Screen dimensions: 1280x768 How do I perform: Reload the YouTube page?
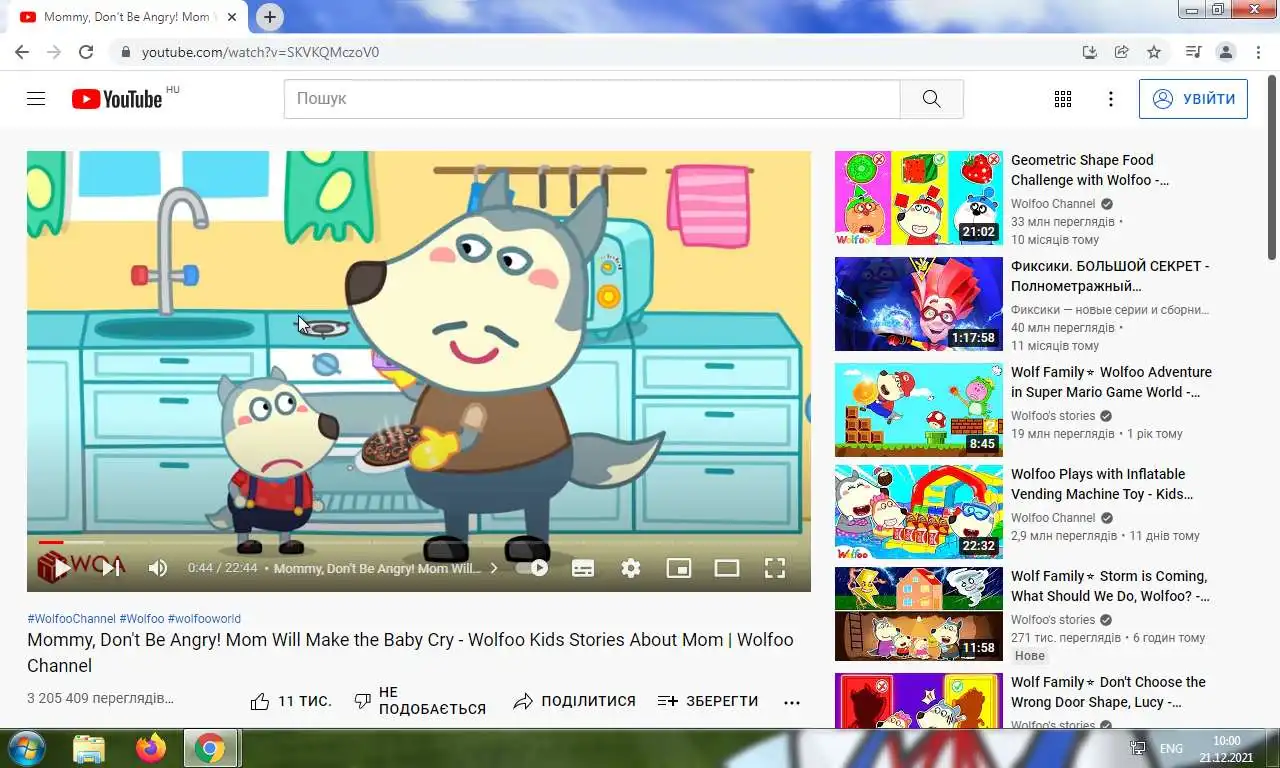point(86,52)
